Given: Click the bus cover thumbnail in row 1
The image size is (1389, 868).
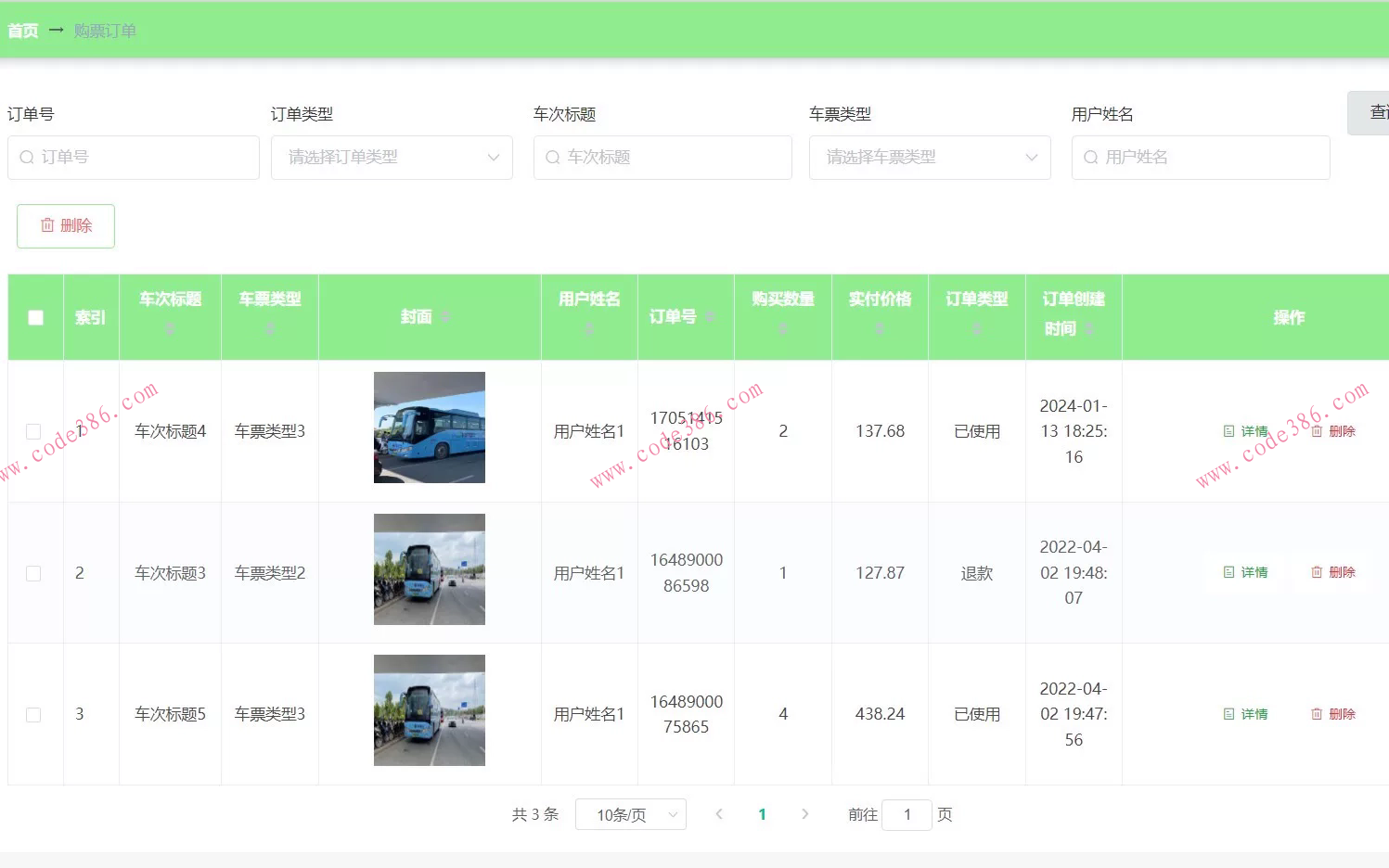Looking at the screenshot, I should tap(429, 428).
